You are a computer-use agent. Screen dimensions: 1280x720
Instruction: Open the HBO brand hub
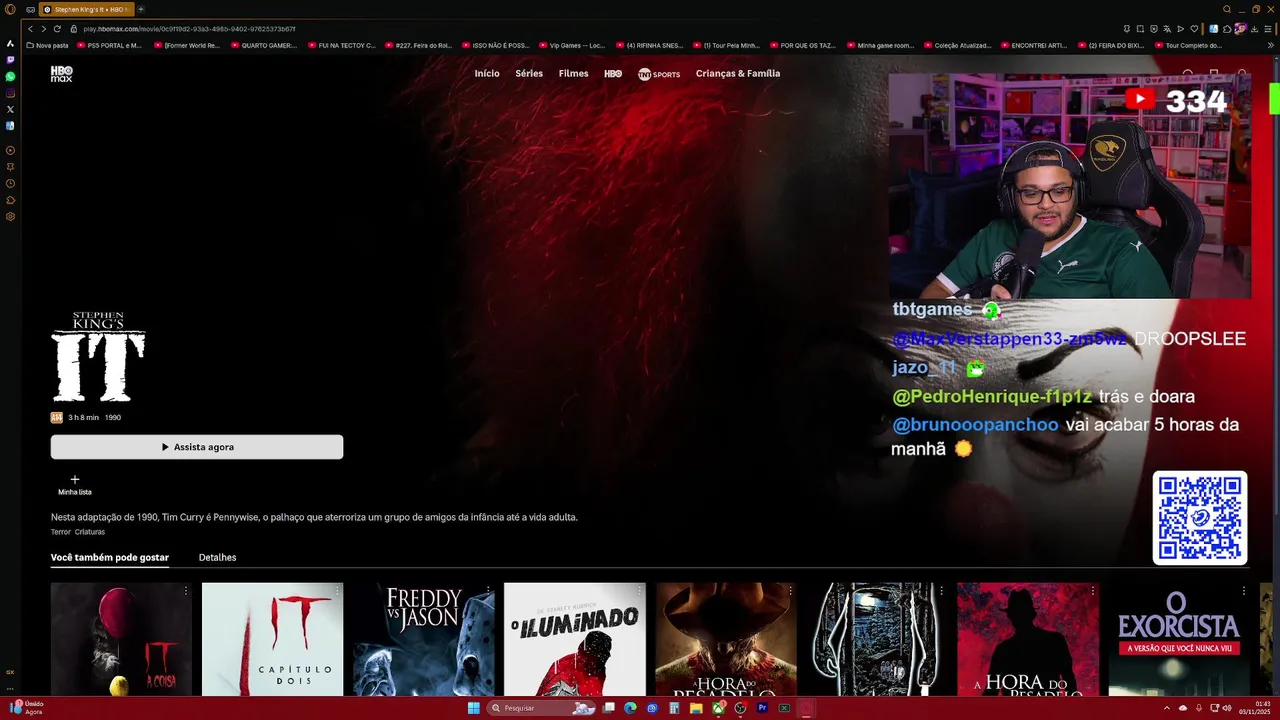pos(613,74)
